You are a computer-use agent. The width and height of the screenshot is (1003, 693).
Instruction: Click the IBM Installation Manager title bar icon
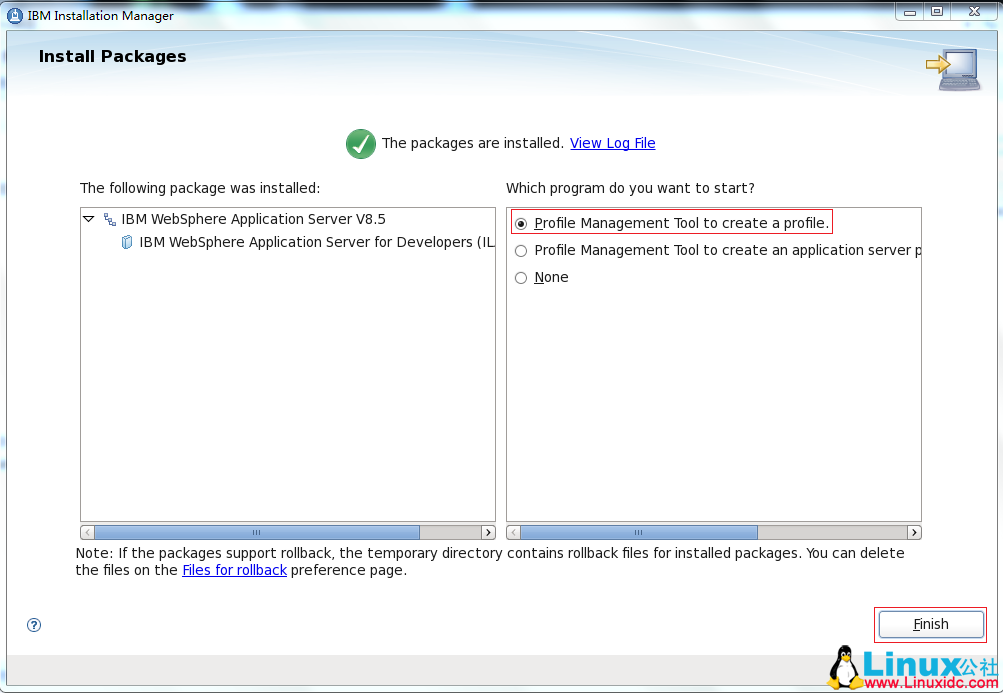point(15,15)
